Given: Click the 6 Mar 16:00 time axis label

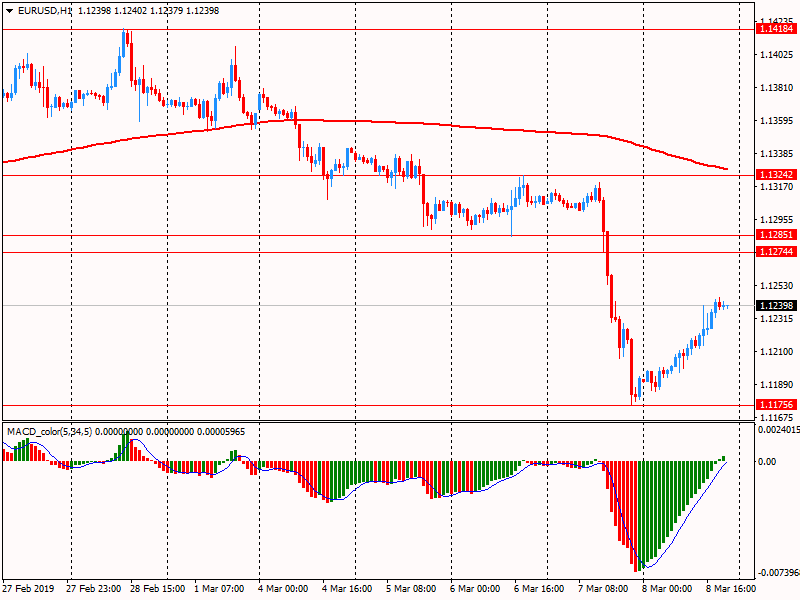Looking at the screenshot, I should [539, 589].
